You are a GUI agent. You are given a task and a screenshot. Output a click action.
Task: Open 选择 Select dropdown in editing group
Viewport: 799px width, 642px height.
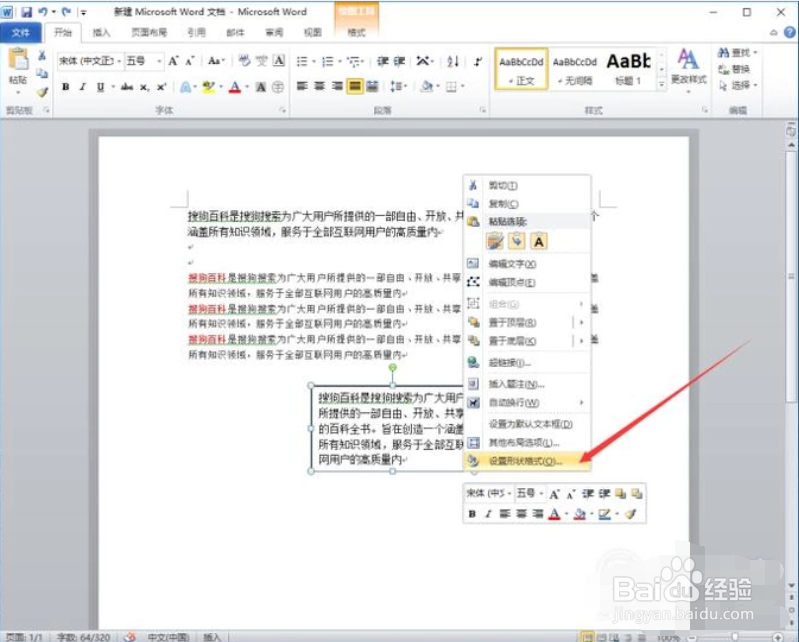click(737, 85)
